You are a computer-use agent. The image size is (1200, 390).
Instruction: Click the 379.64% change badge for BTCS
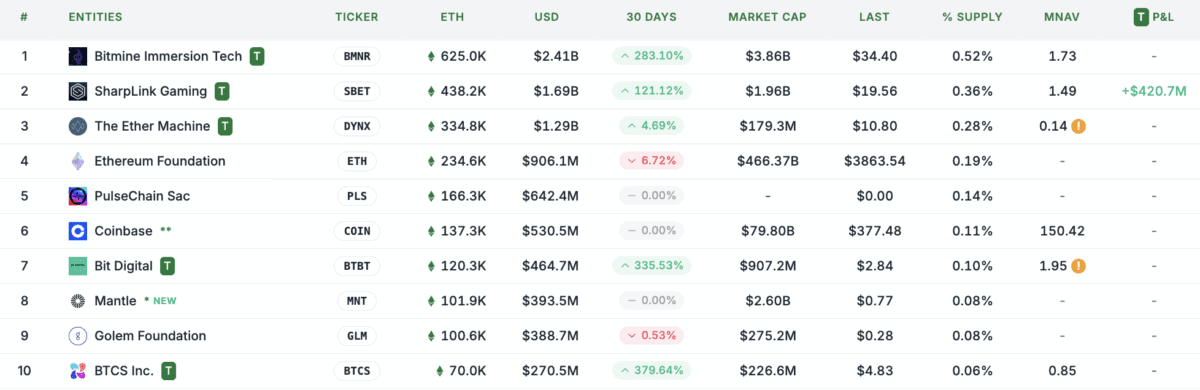coord(652,371)
